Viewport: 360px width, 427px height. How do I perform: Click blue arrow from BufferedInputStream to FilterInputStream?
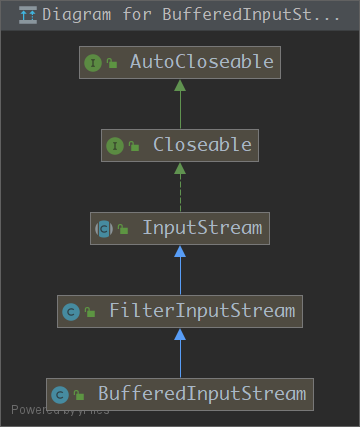pos(180,353)
